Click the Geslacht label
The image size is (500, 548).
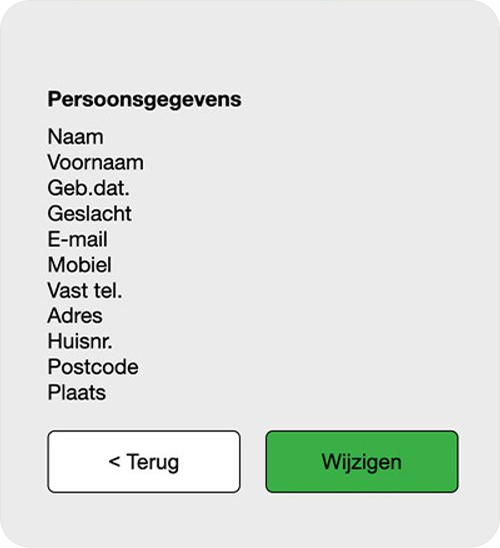tap(89, 214)
